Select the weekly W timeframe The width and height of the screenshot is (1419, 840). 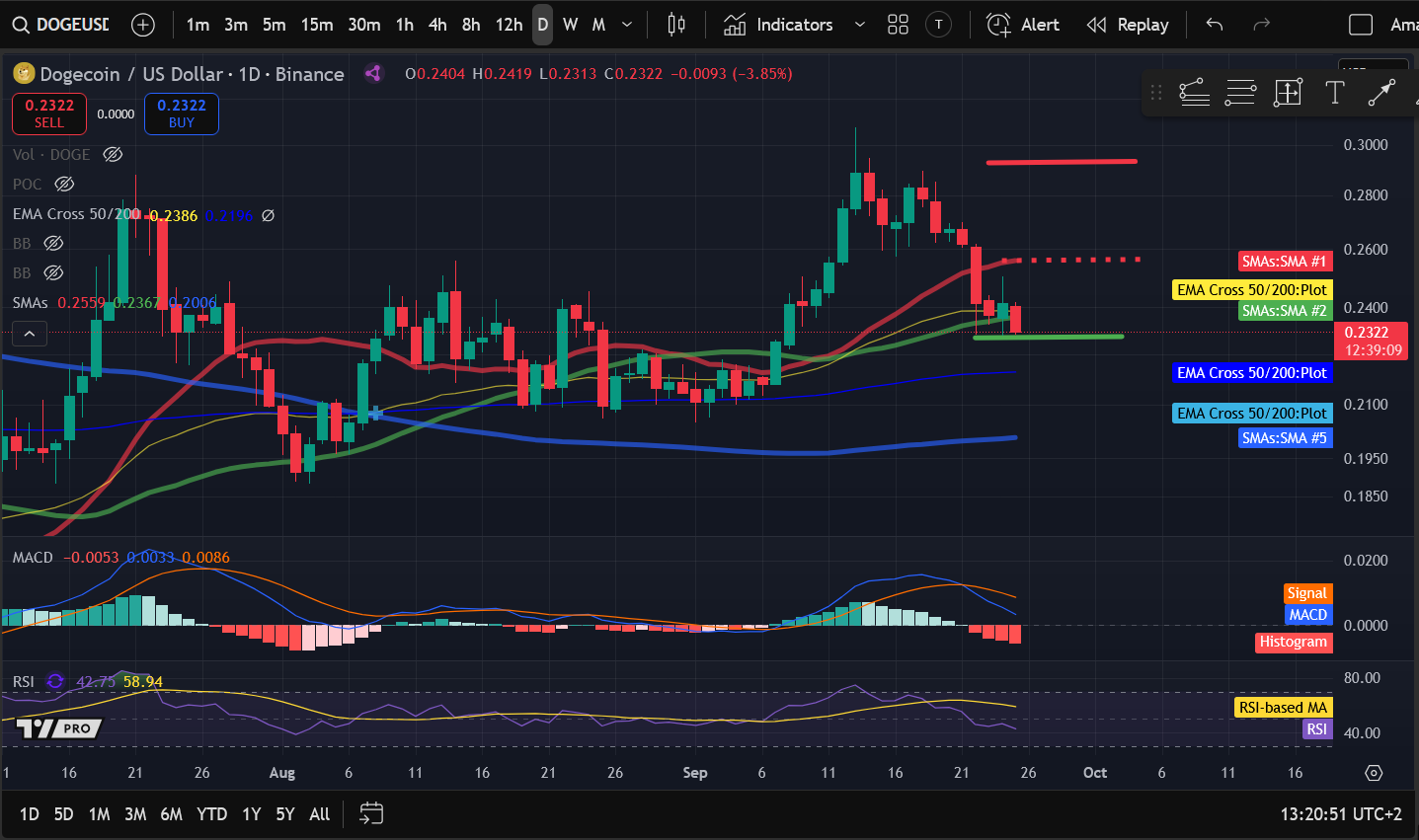pyautogui.click(x=571, y=25)
